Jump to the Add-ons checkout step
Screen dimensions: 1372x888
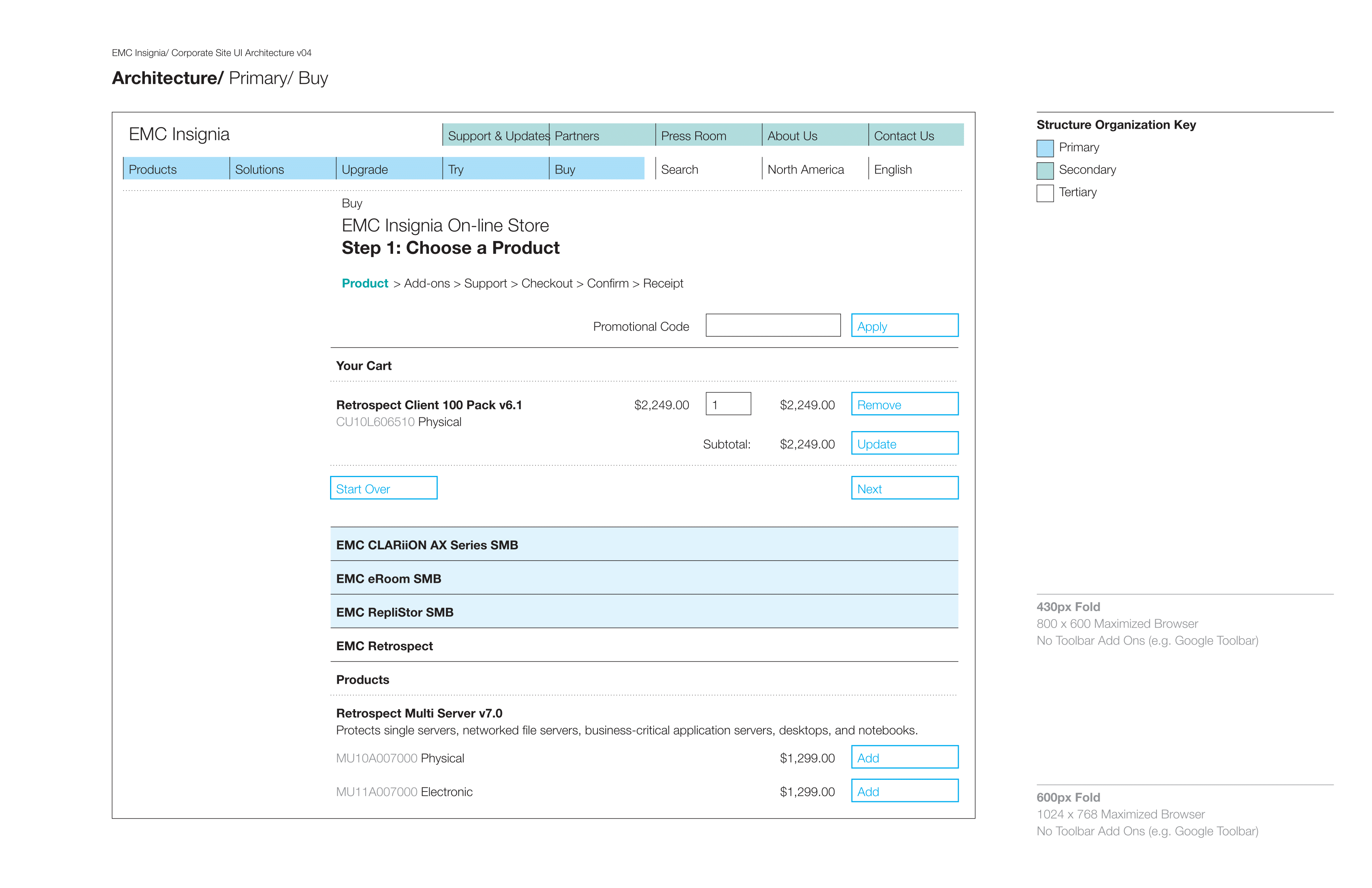(427, 283)
